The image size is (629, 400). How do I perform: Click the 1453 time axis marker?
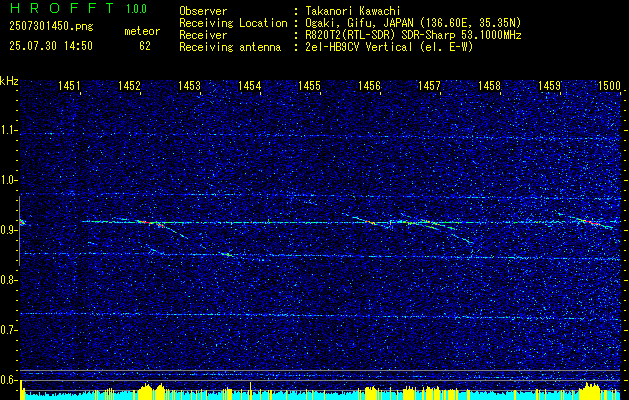point(189,85)
